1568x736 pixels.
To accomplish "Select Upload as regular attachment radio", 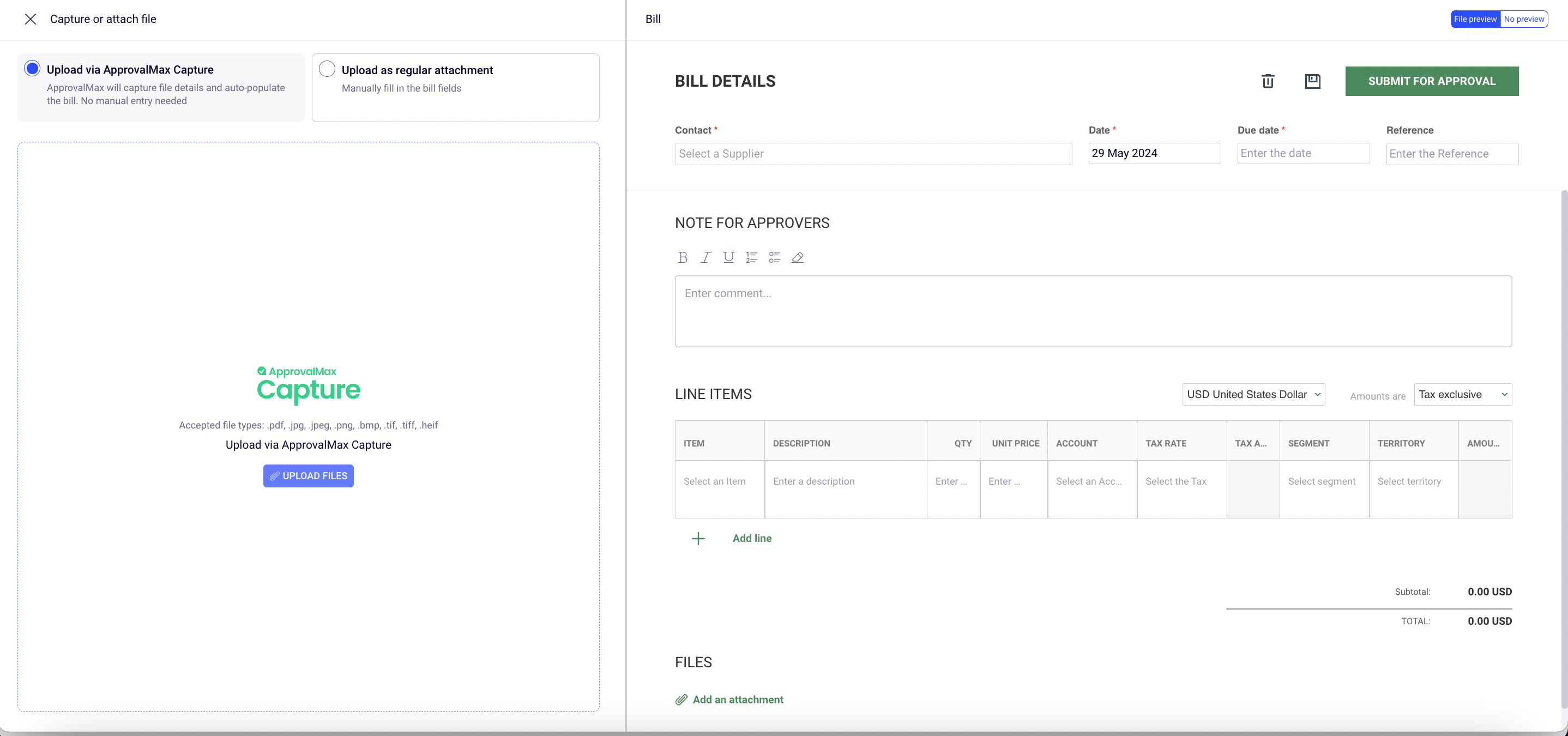I will [x=327, y=69].
